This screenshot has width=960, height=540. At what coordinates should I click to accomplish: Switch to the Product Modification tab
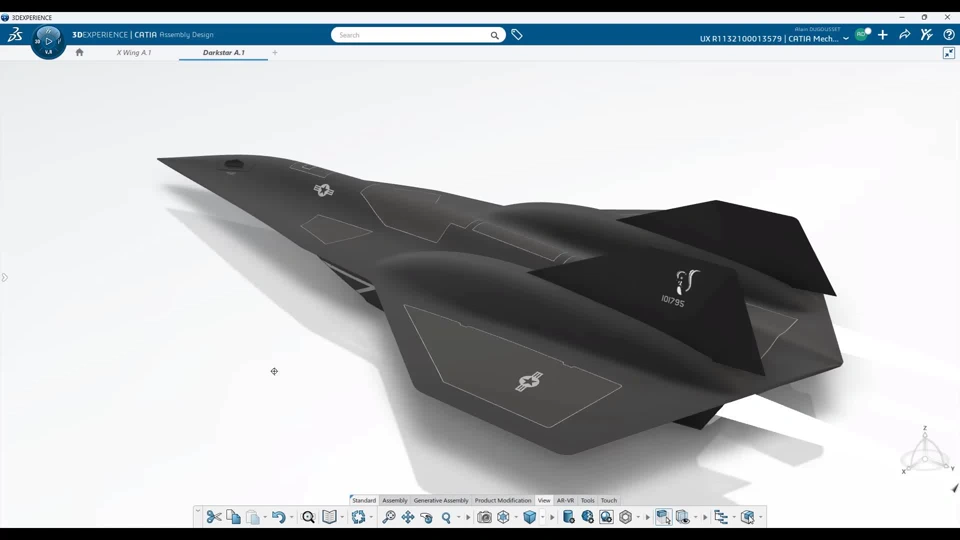click(x=503, y=500)
